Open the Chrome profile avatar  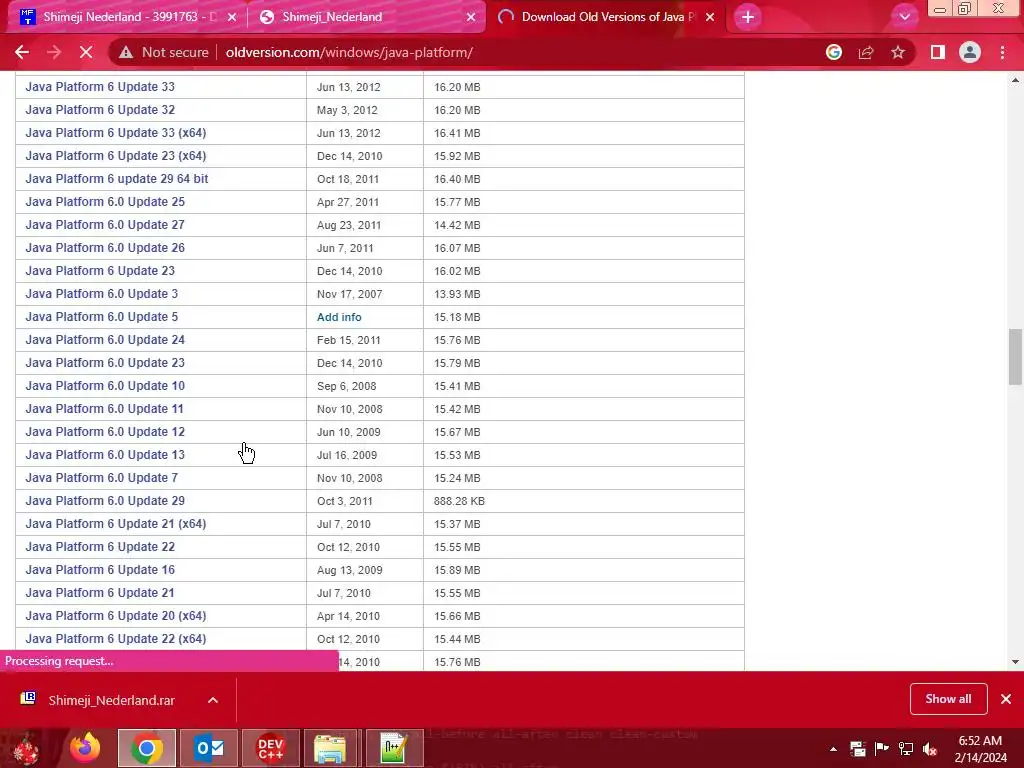(x=970, y=52)
